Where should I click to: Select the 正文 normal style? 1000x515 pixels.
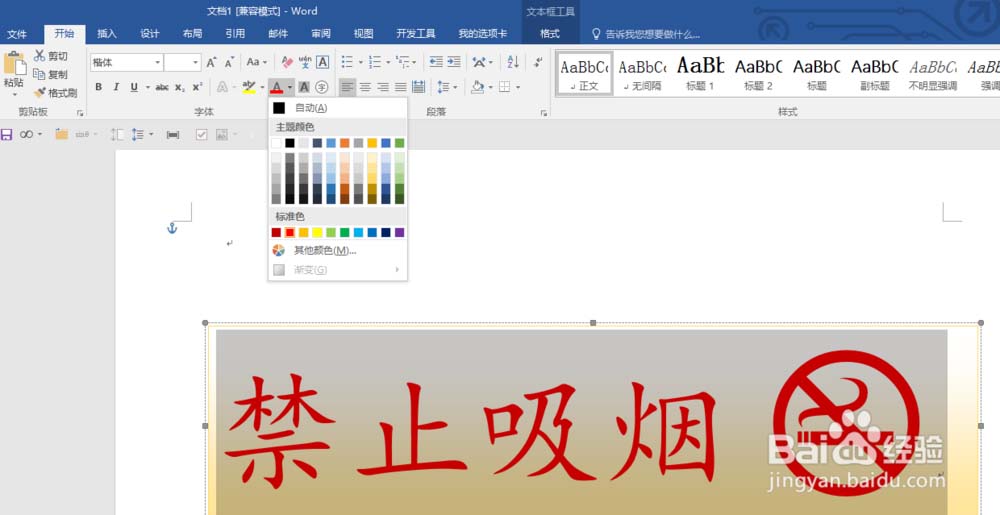pos(584,73)
